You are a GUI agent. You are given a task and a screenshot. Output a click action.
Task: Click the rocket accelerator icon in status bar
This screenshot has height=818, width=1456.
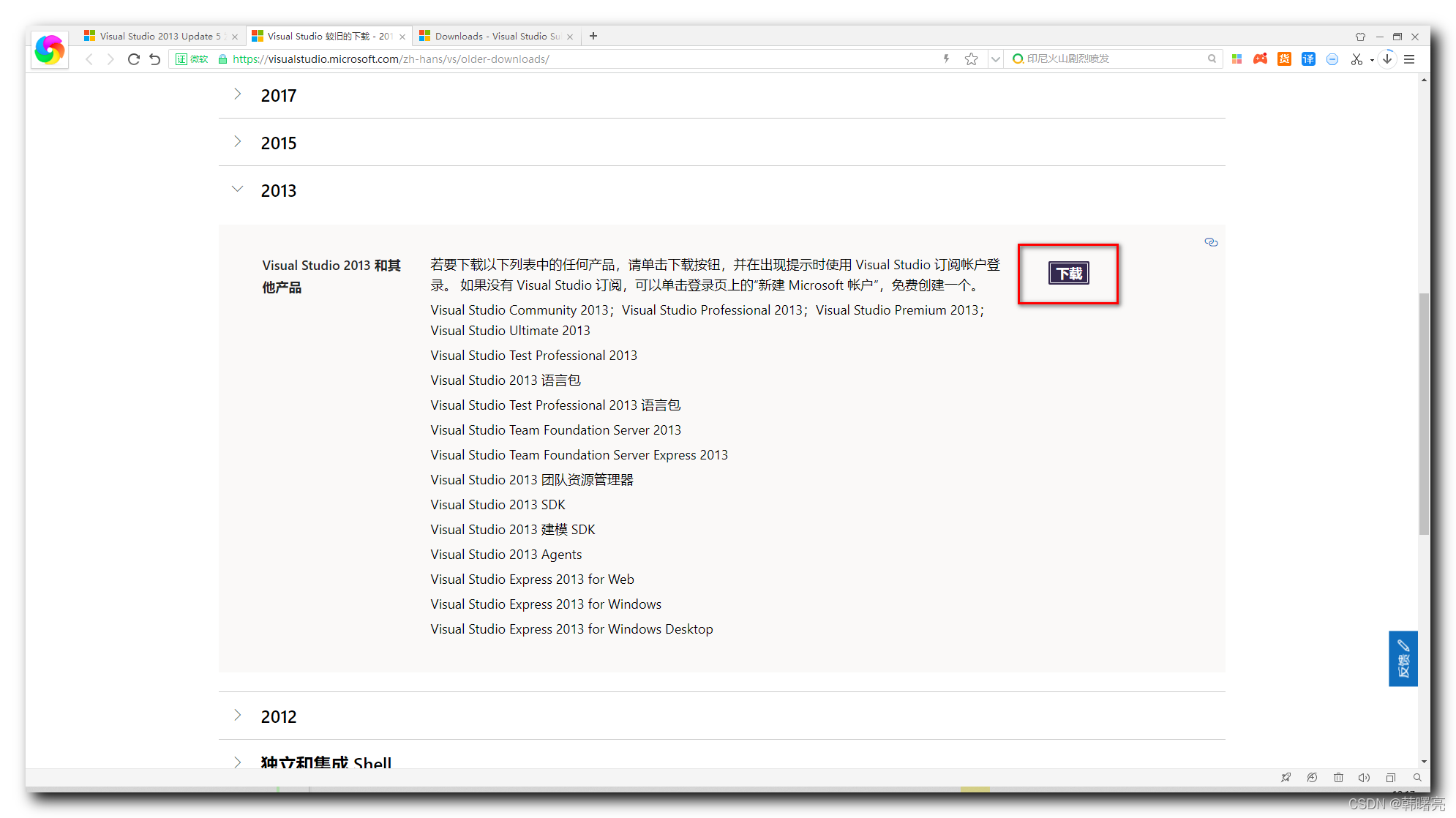(x=1286, y=778)
